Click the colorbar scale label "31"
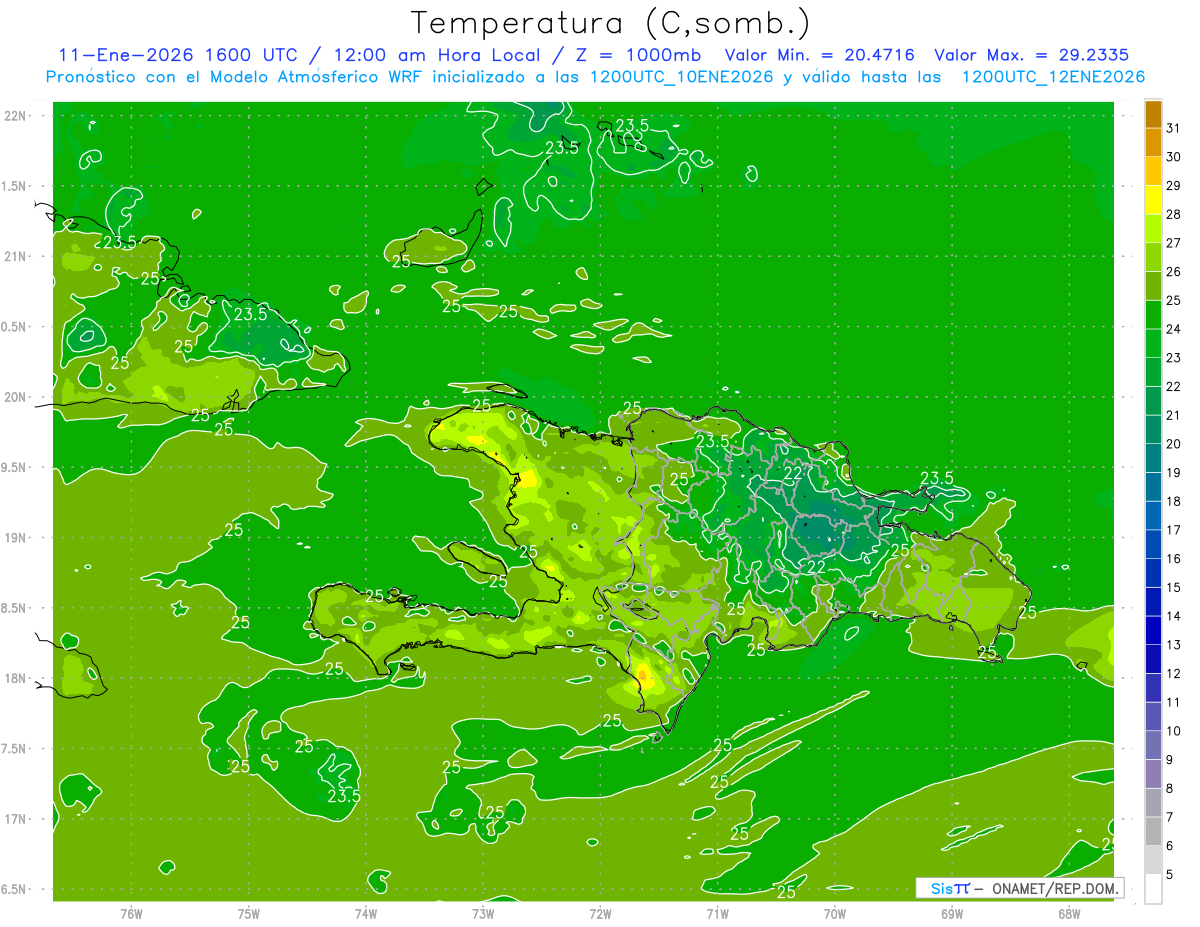The width and height of the screenshot is (1200, 927). pos(1174,128)
